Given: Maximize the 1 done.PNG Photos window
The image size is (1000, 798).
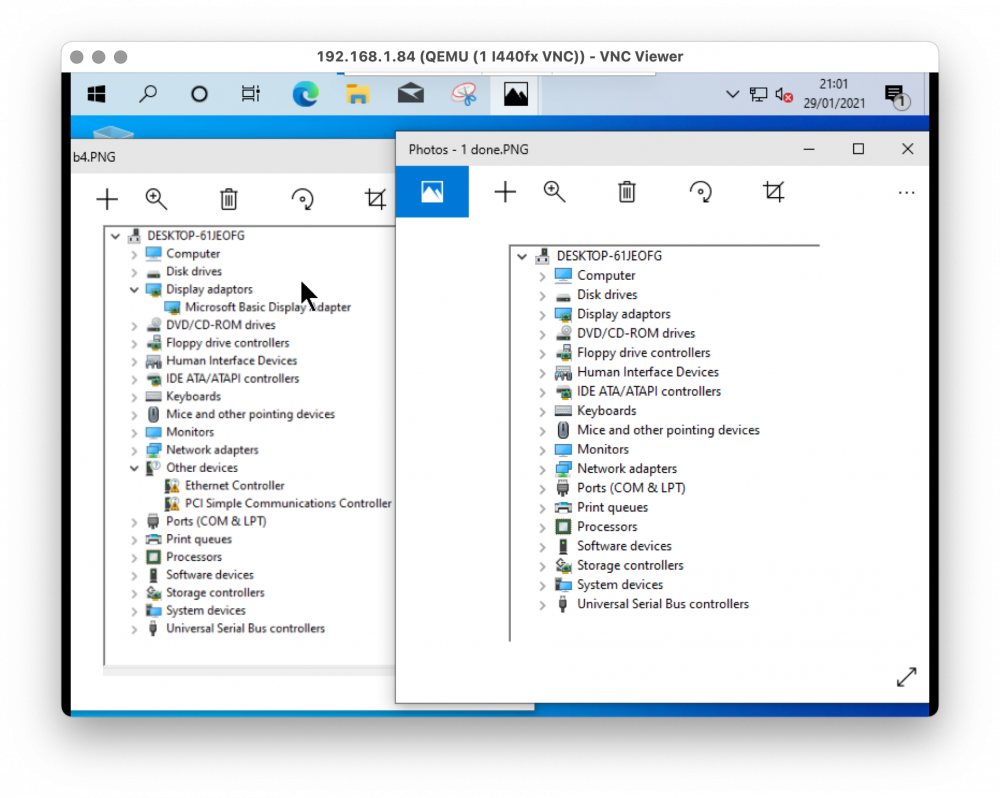Looking at the screenshot, I should point(858,149).
